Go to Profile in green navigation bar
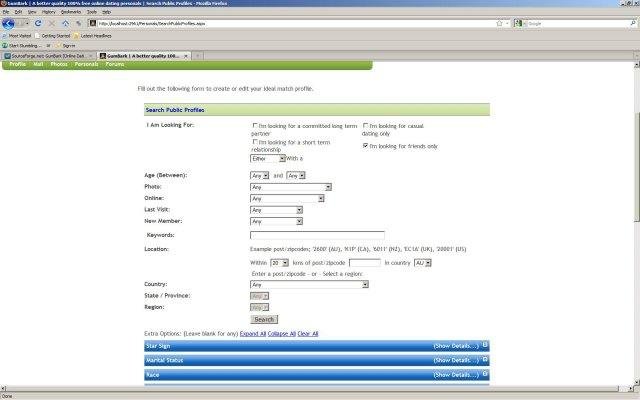Viewport: 640px width, 400px height. pyautogui.click(x=18, y=64)
